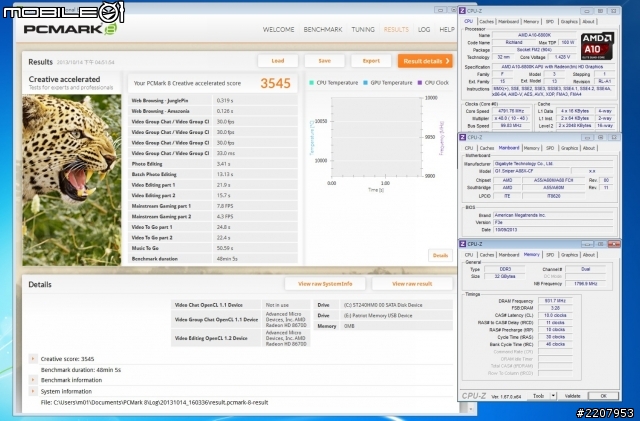This screenshot has height=421, width=640.
Task: Click the result file path text
Action: [154, 403]
